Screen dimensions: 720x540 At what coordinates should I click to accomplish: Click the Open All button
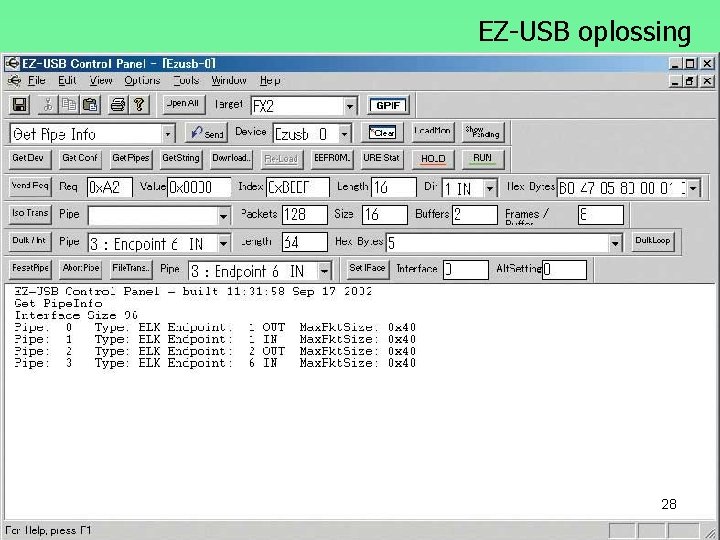pos(184,104)
